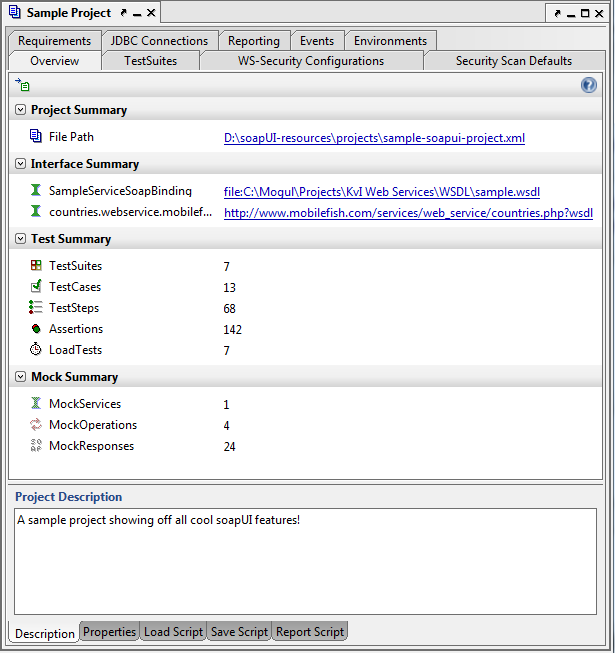
Task: Click the MockServices count value 1
Action: [226, 405]
